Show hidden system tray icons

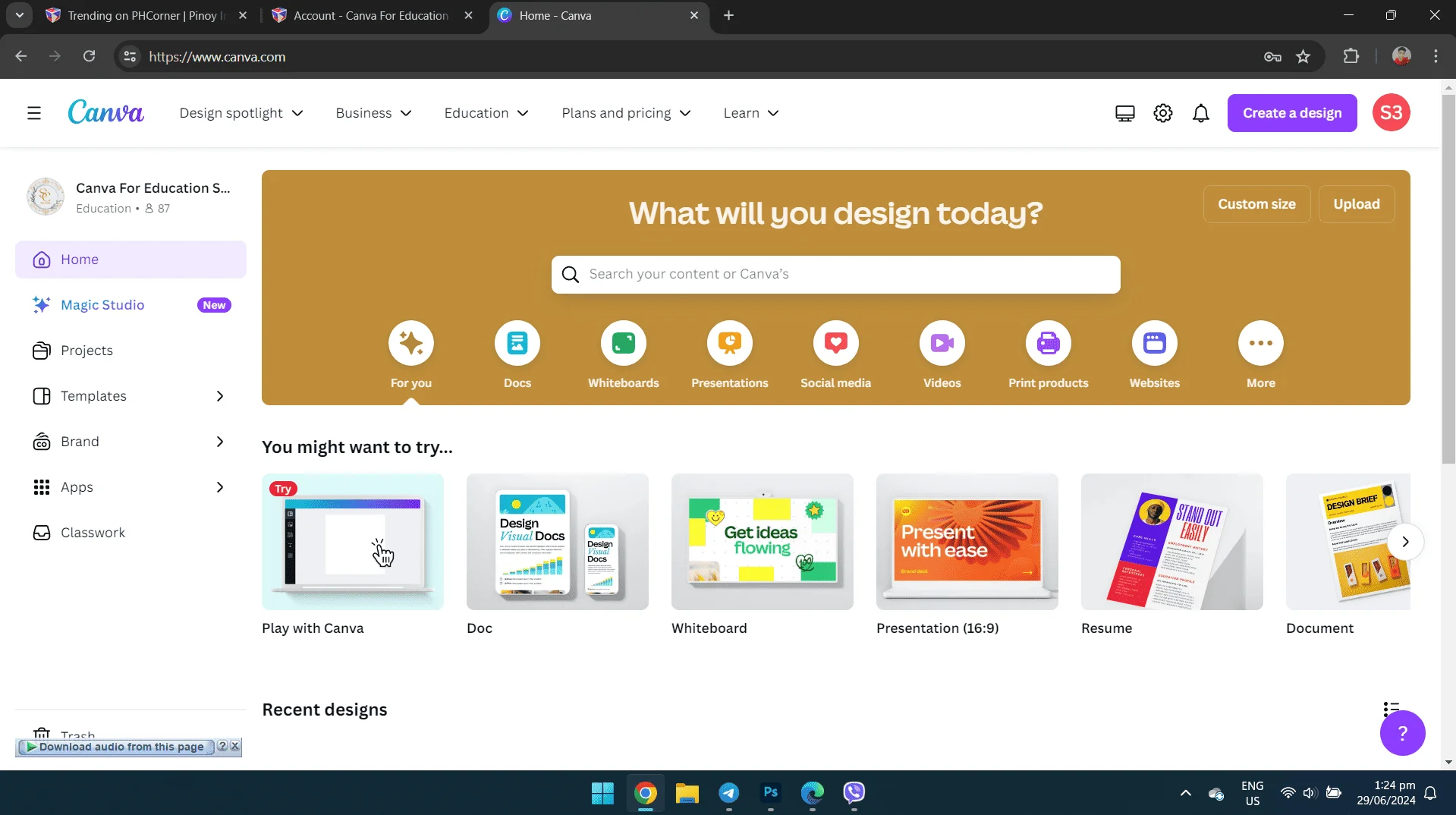(x=1185, y=793)
